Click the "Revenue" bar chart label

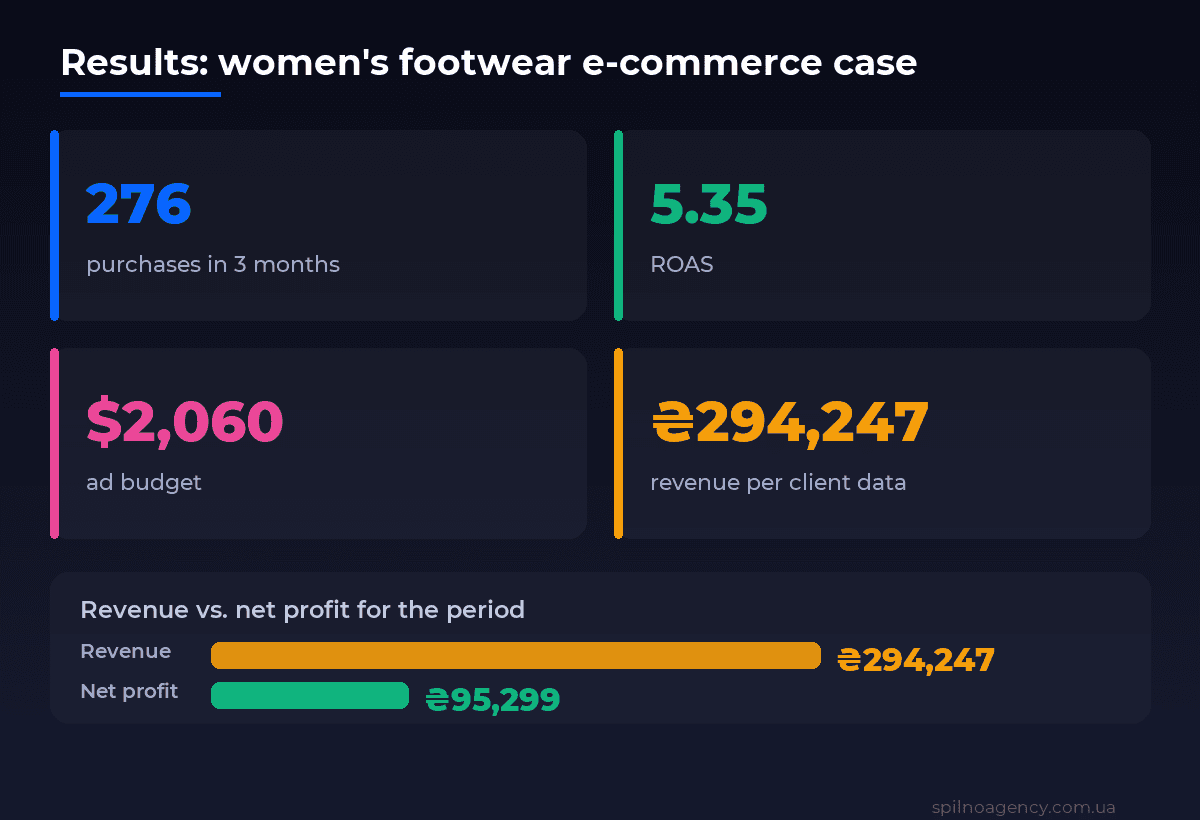coord(125,651)
